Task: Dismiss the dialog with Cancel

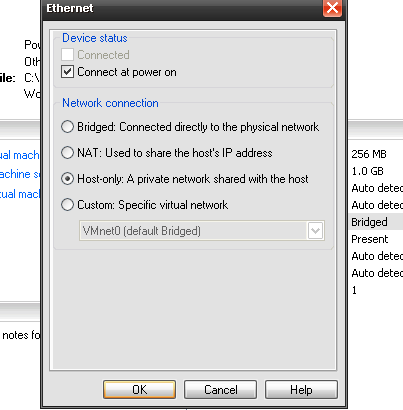Action: (220, 390)
